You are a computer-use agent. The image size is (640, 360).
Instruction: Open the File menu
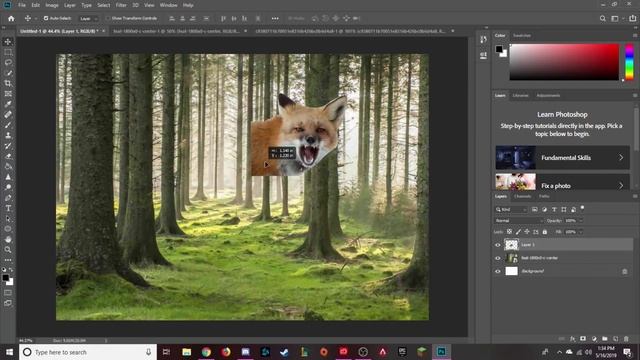[x=22, y=5]
